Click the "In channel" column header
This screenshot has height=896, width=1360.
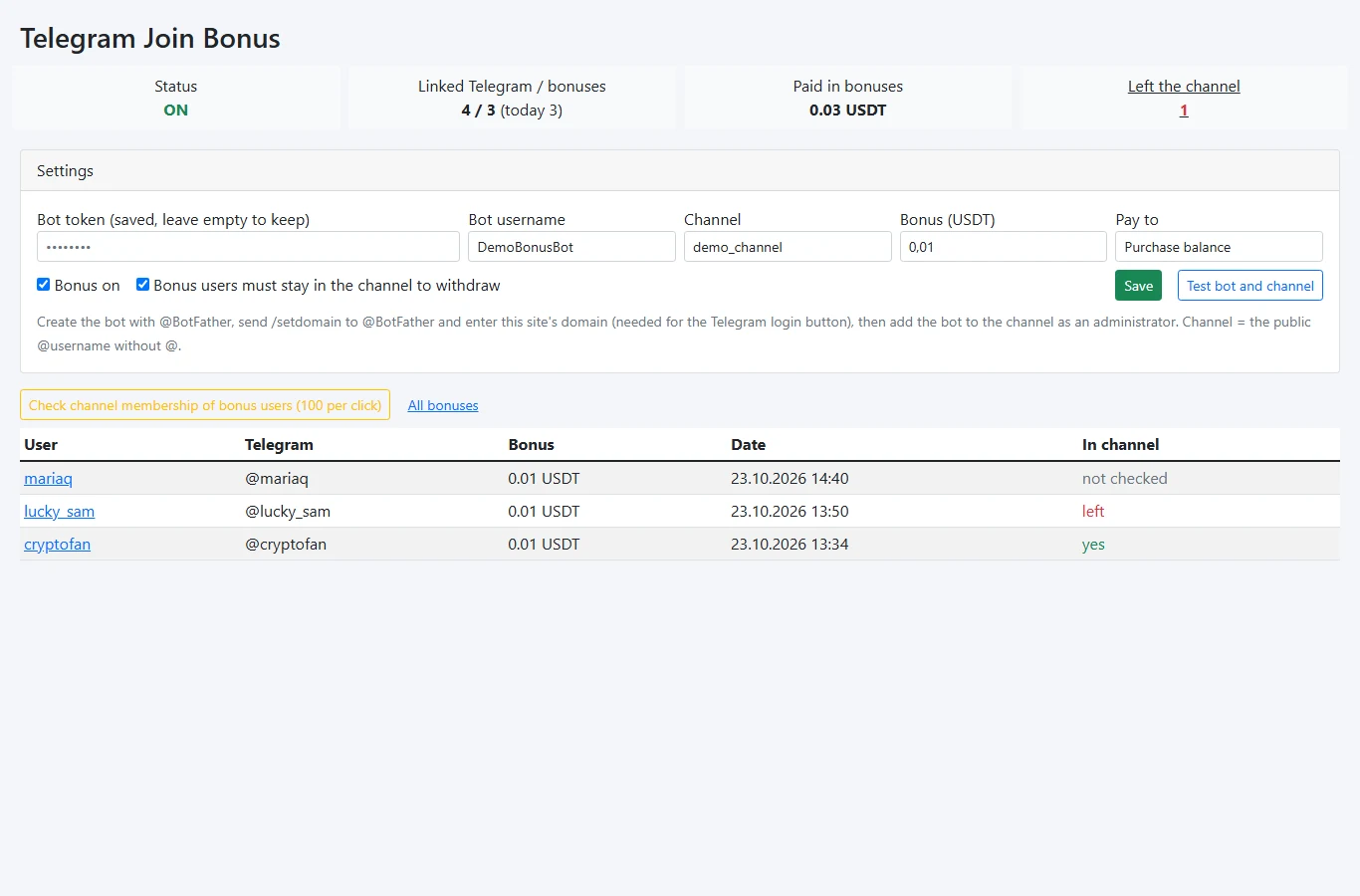pos(1120,445)
